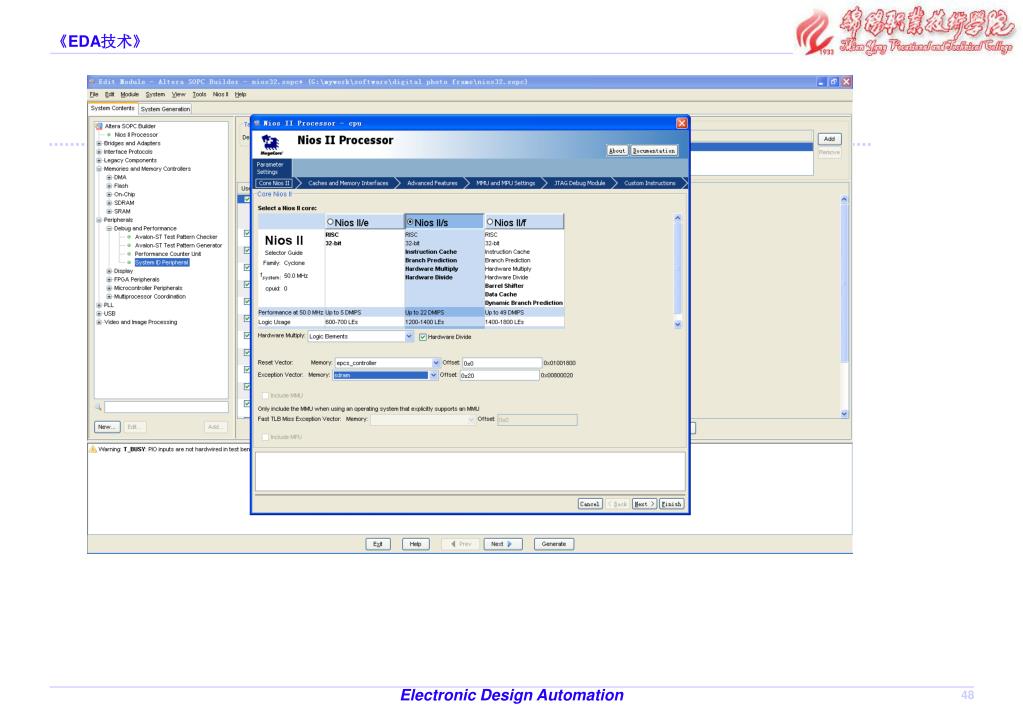Click the Exit button at the bottom
Viewport: 1023px width, 708px height.
click(378, 544)
